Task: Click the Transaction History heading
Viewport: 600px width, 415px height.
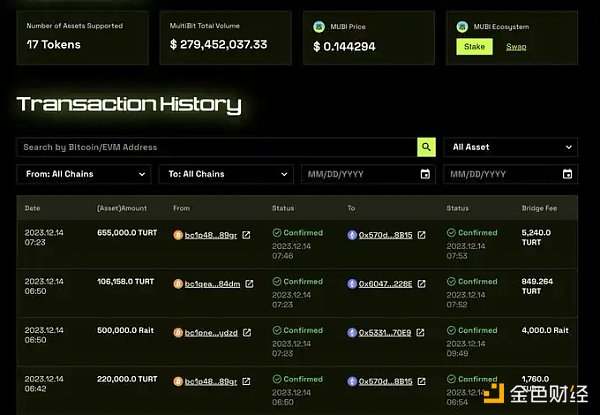Action: click(129, 104)
